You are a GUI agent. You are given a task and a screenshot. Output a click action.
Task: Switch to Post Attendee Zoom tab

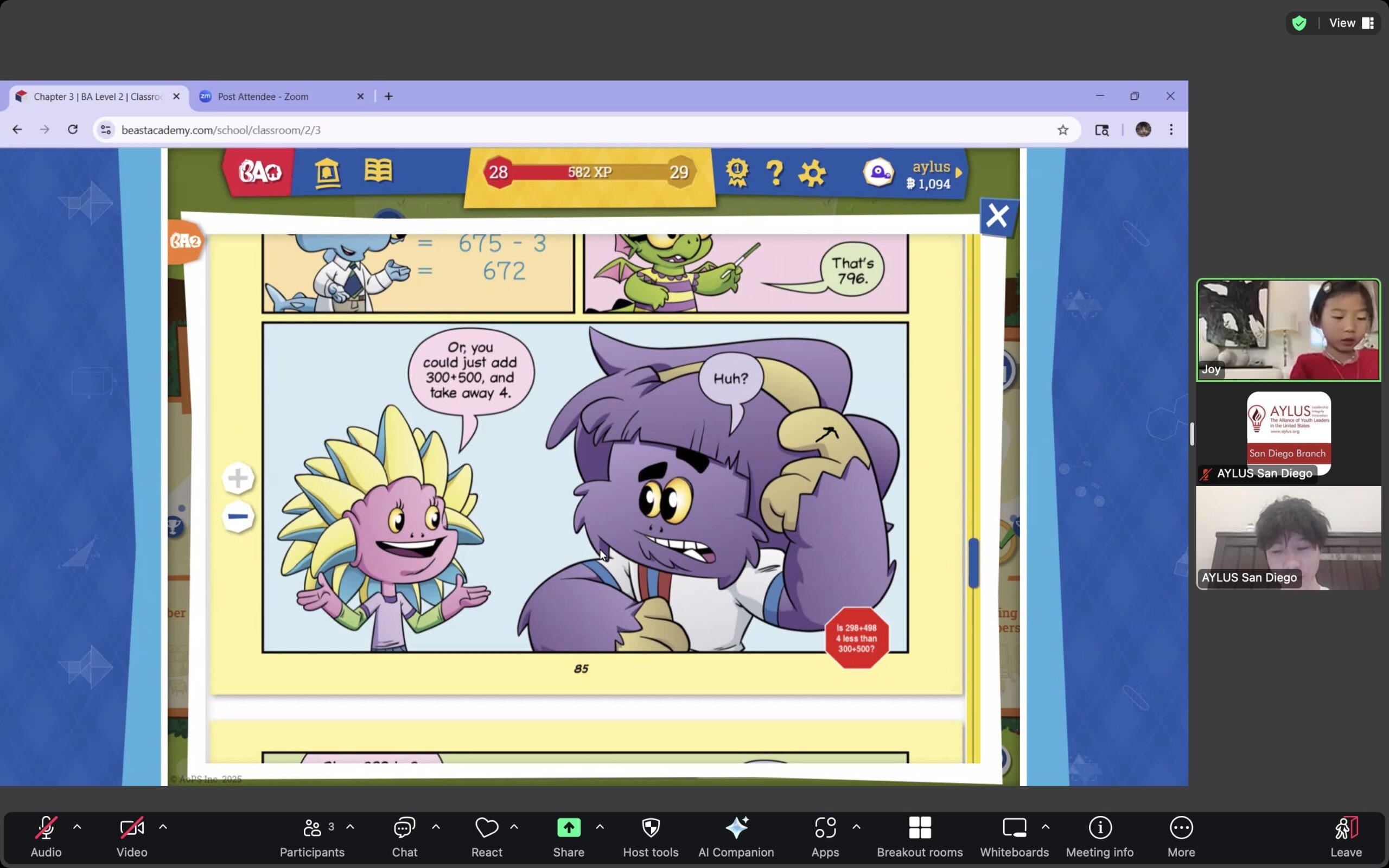tap(263, 97)
